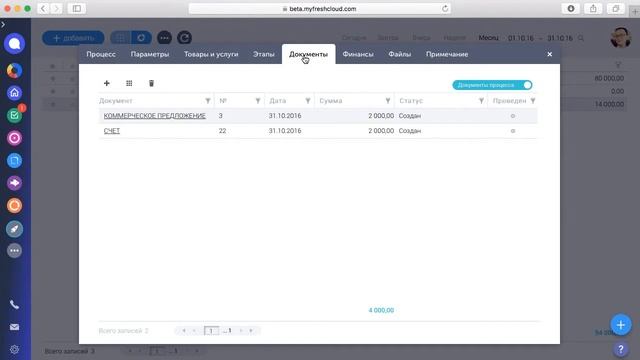Open the mail envelope icon in sidebar

tap(14, 327)
